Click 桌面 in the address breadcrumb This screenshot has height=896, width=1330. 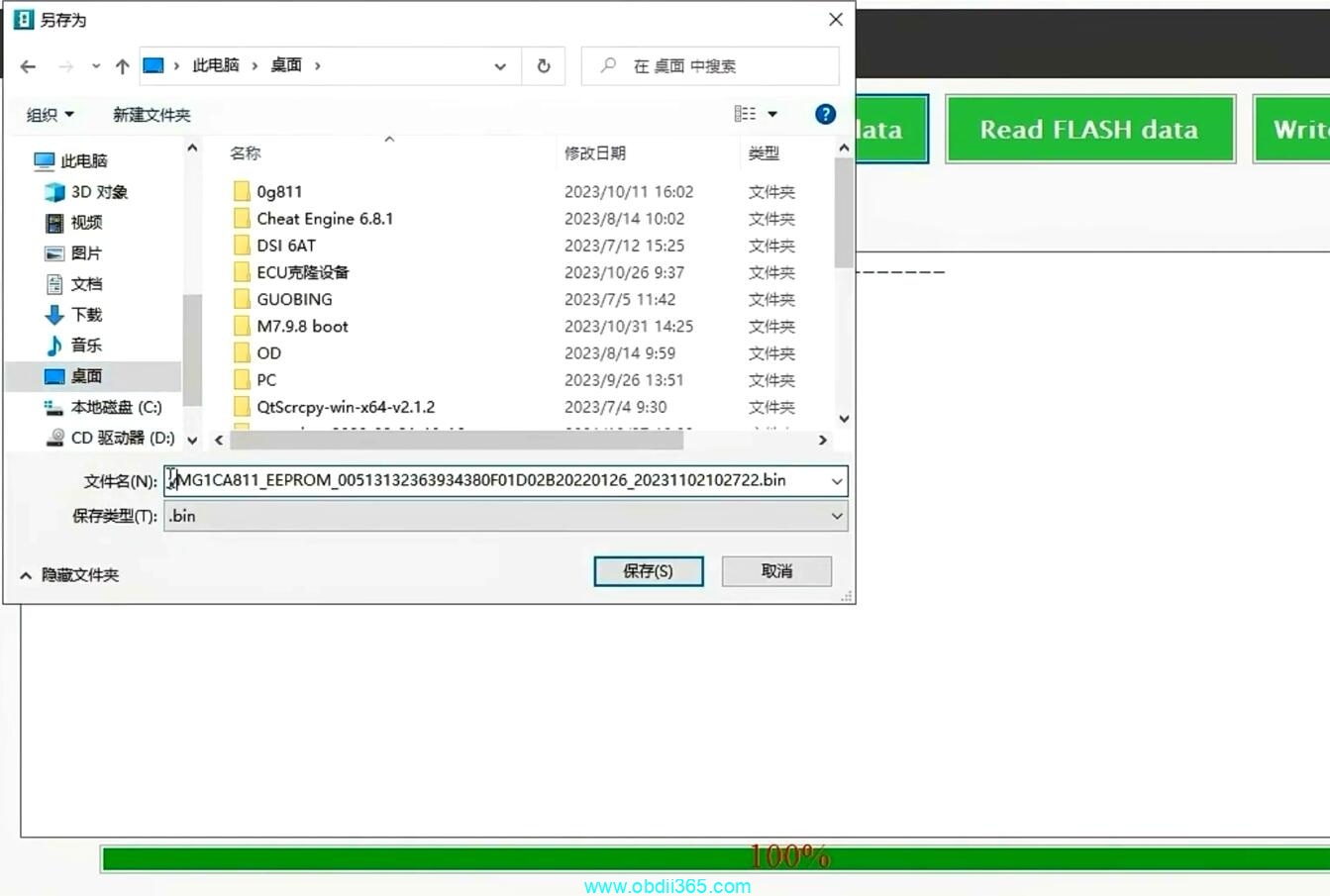tap(286, 65)
